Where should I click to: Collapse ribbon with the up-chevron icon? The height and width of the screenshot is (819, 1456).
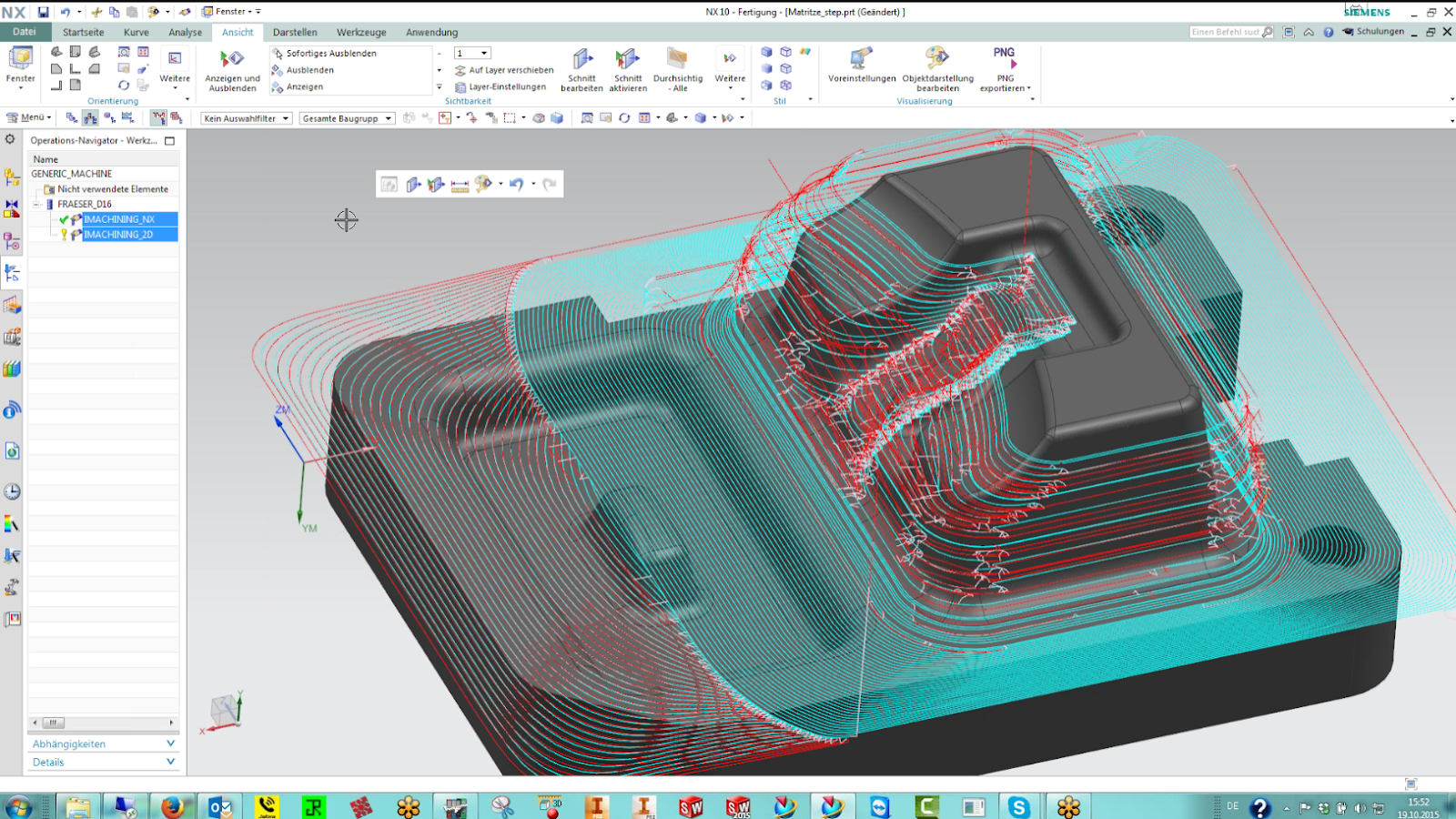click(1309, 32)
